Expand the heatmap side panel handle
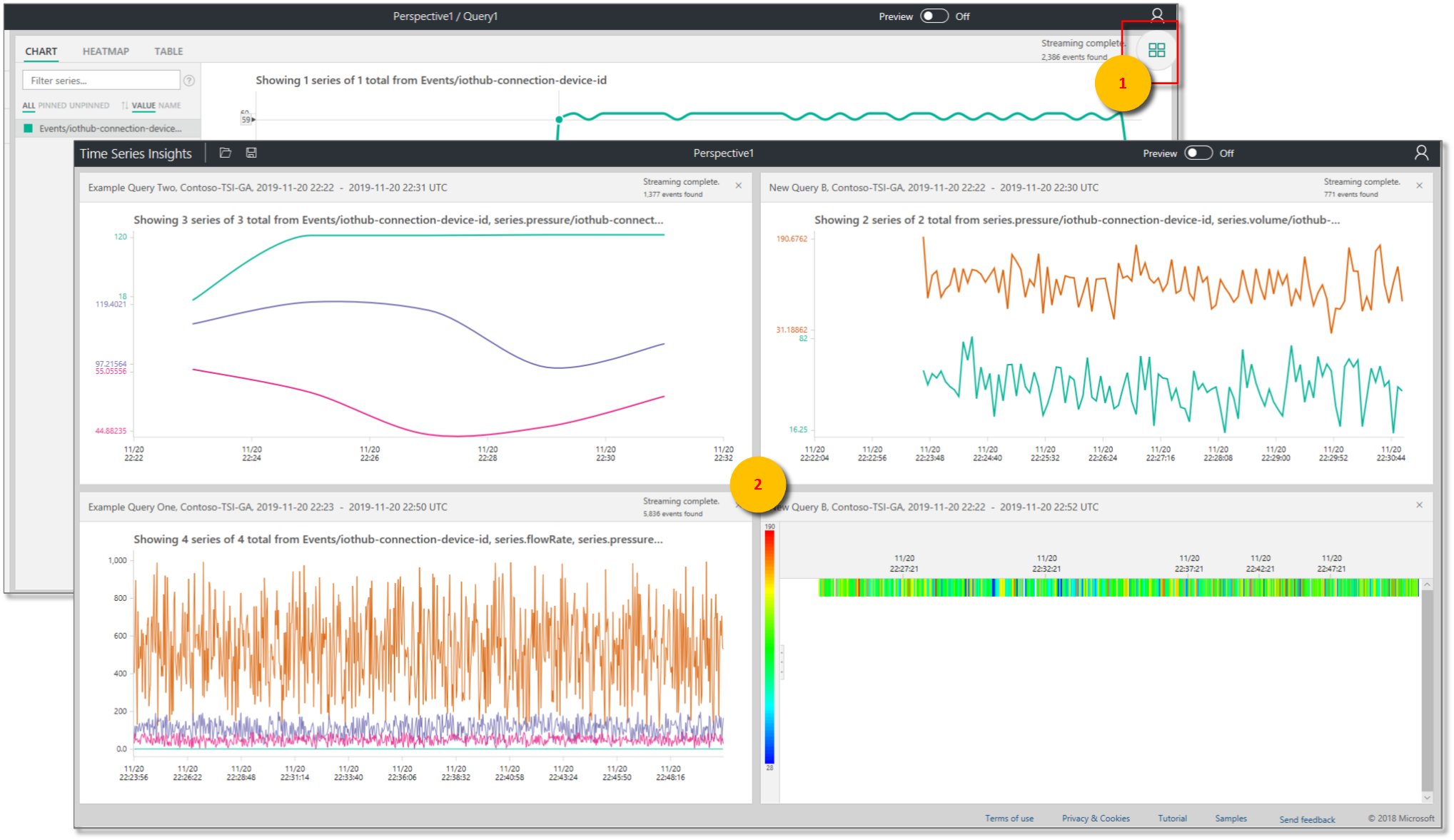This screenshot has width=1454, height=840. tap(782, 662)
